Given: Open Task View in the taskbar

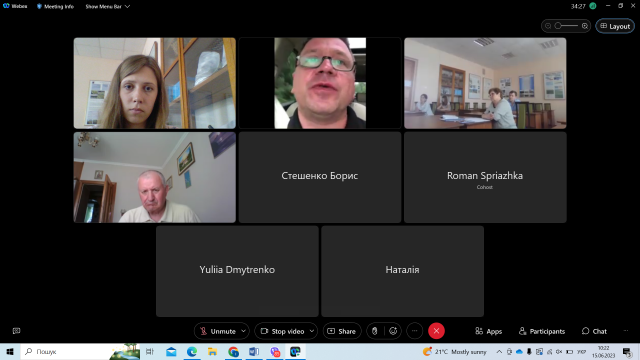Looking at the screenshot, I should coord(150,351).
